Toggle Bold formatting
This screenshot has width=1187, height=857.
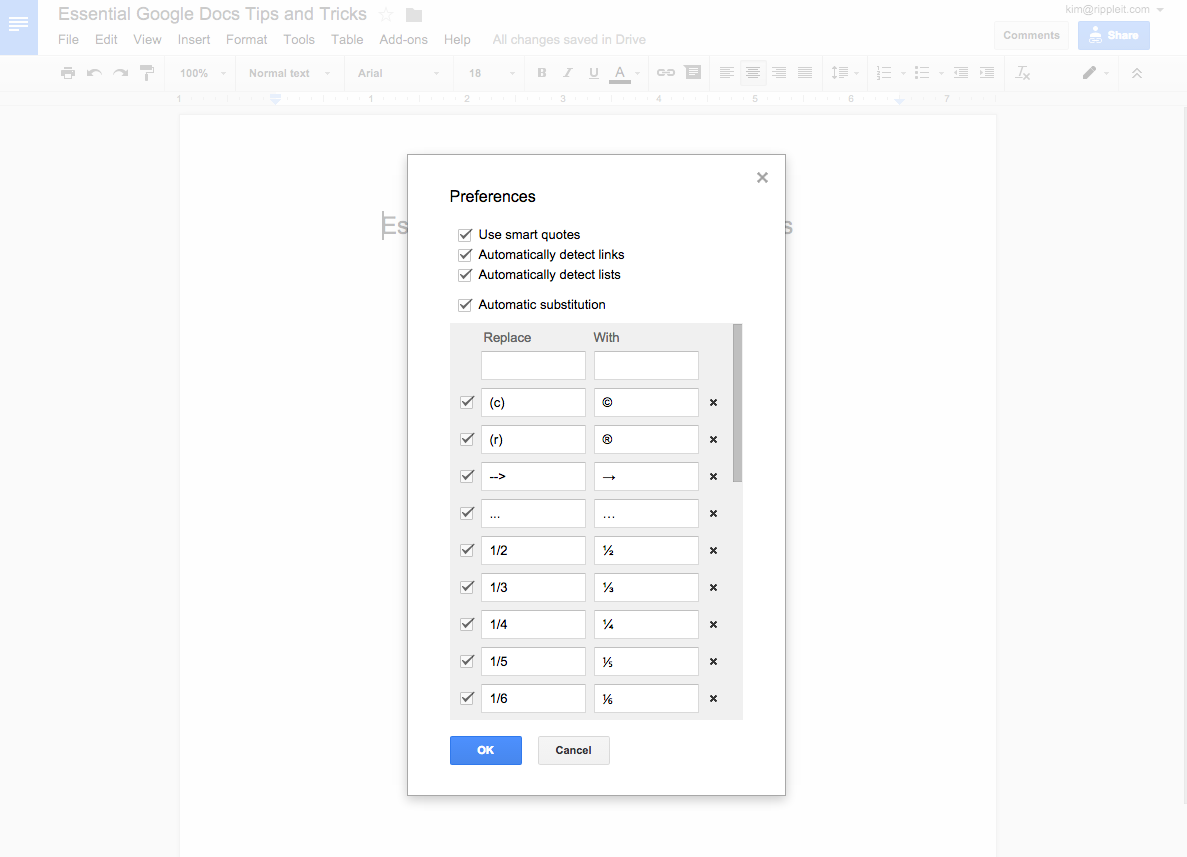pyautogui.click(x=541, y=73)
